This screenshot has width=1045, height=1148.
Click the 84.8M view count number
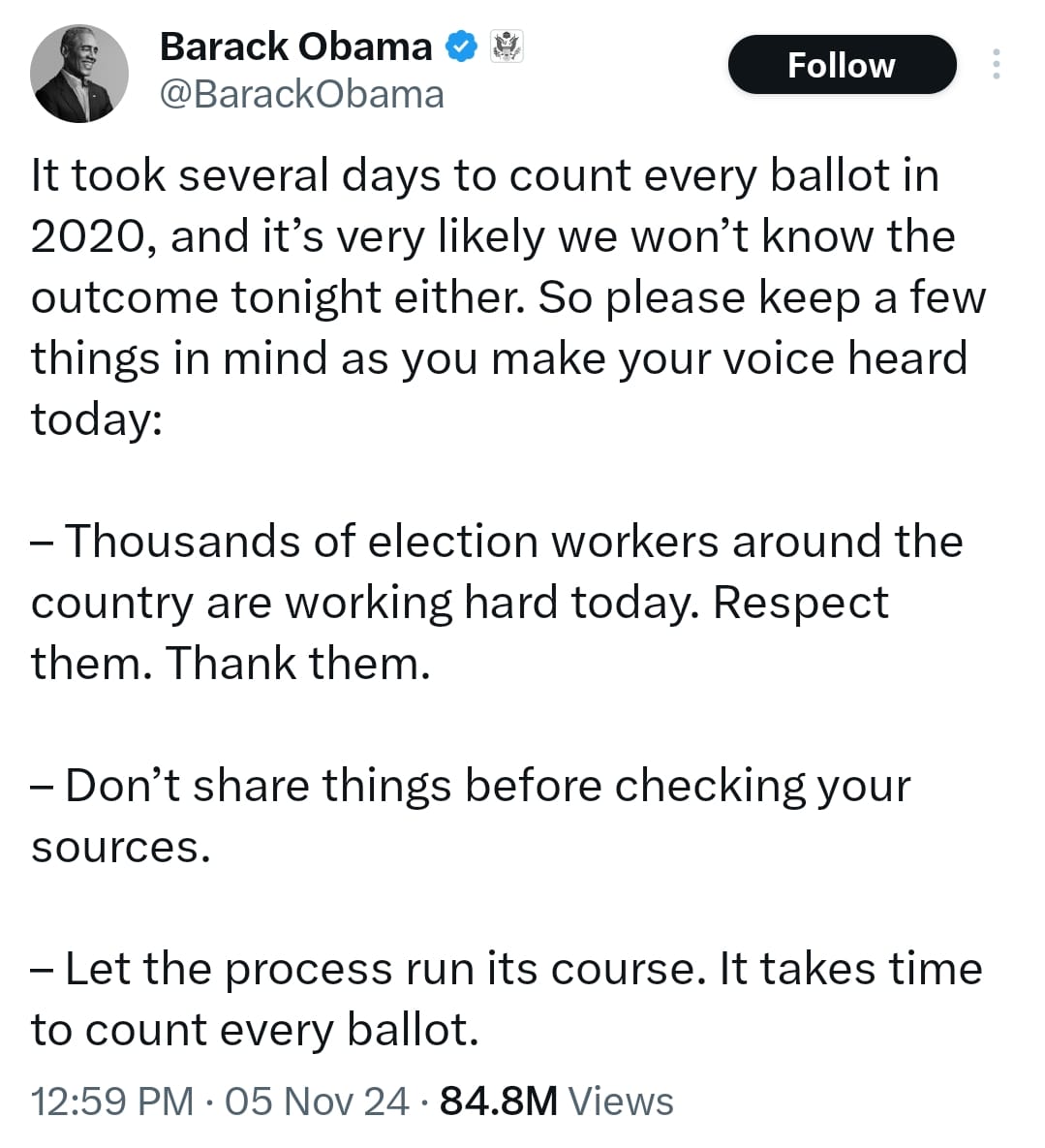click(498, 1101)
